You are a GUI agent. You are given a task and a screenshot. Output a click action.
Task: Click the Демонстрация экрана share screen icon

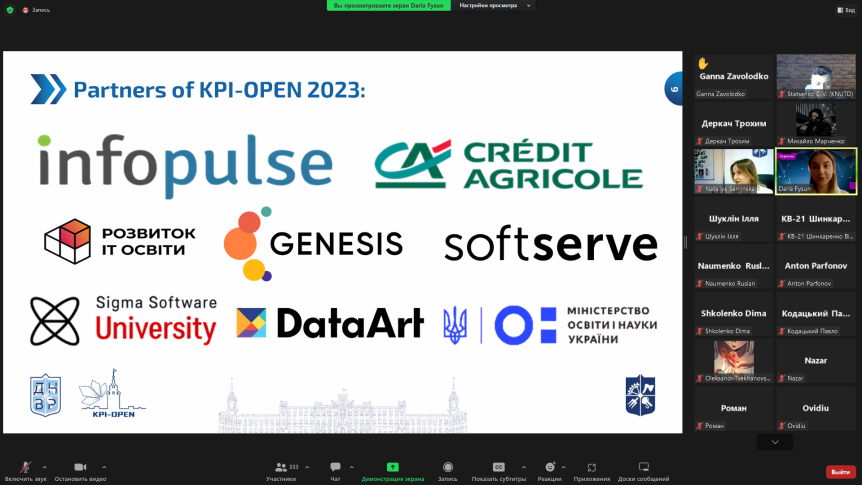393,467
